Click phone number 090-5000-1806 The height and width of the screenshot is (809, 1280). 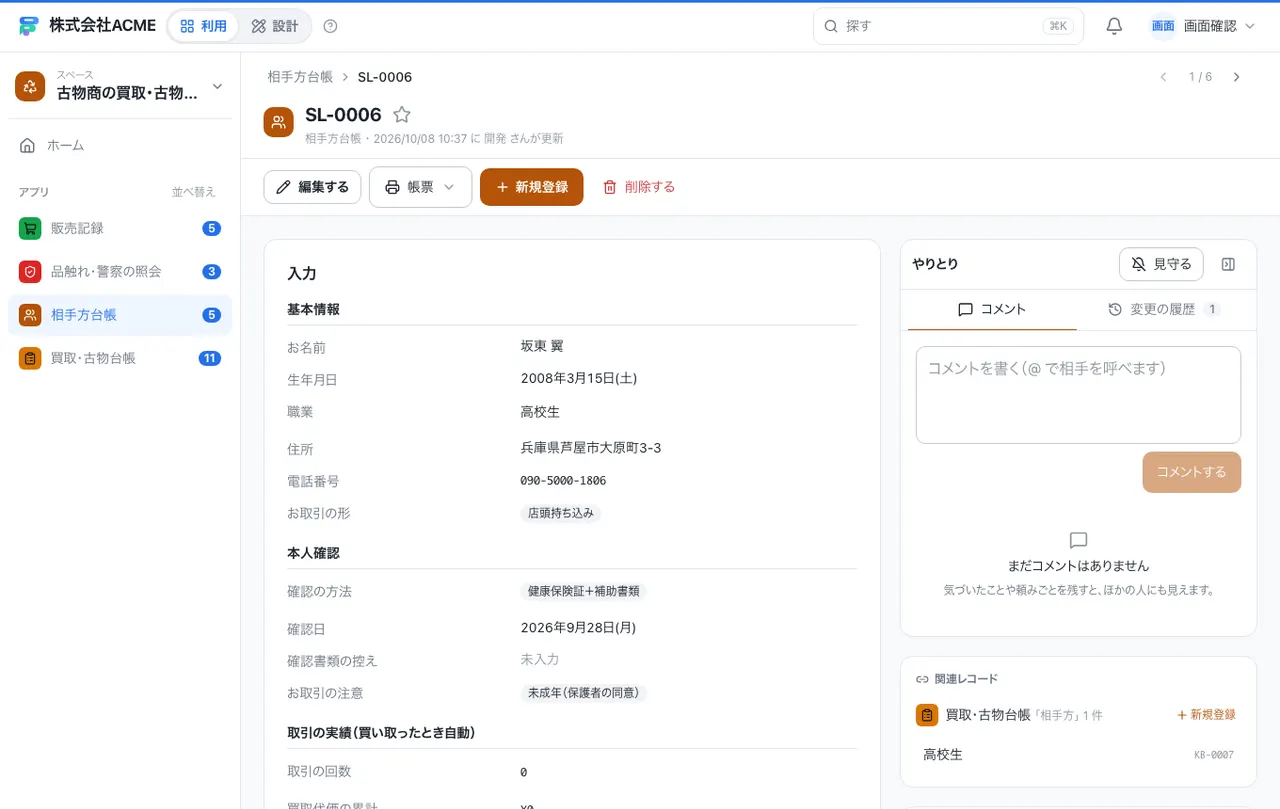(563, 481)
